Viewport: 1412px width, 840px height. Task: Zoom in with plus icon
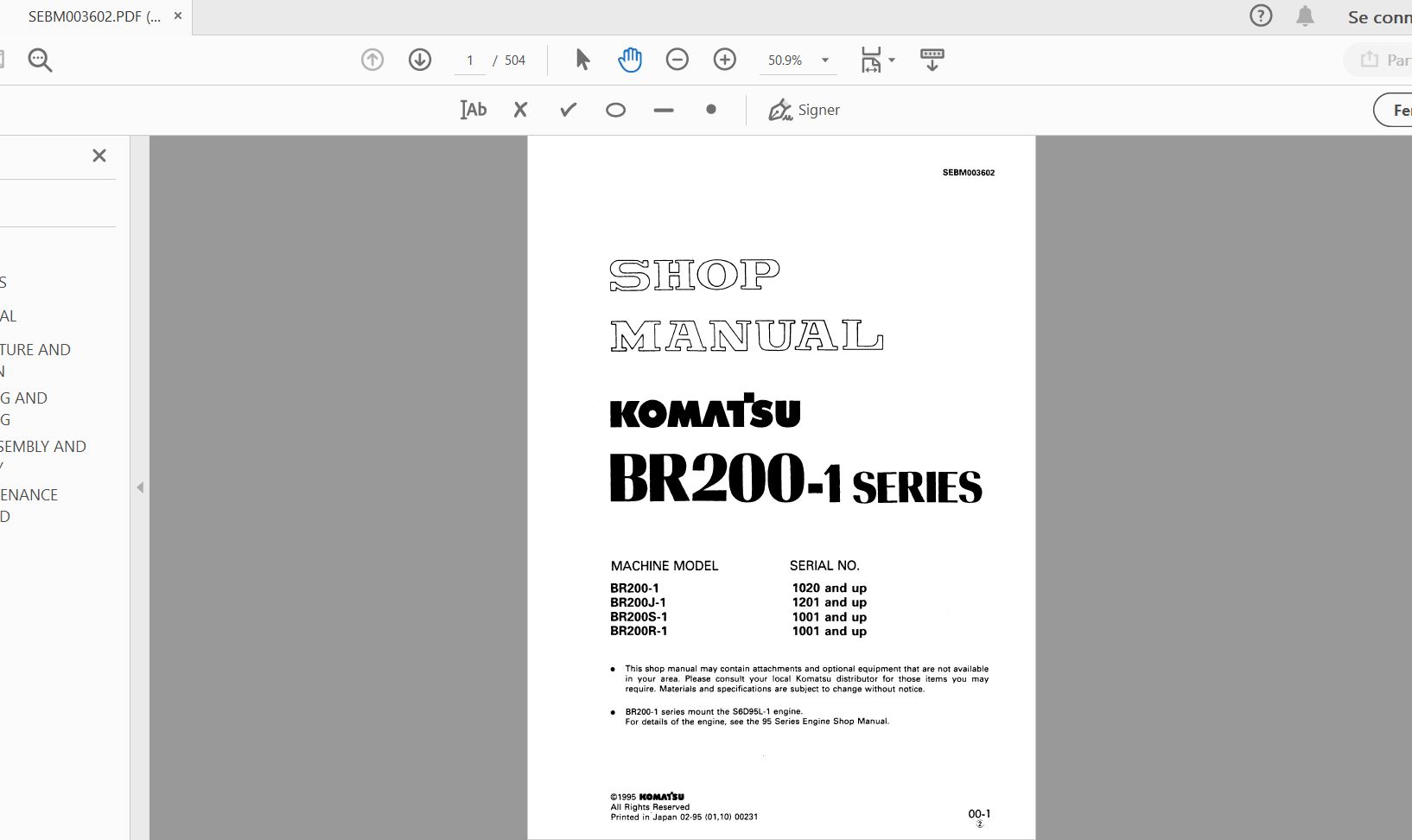click(x=725, y=60)
